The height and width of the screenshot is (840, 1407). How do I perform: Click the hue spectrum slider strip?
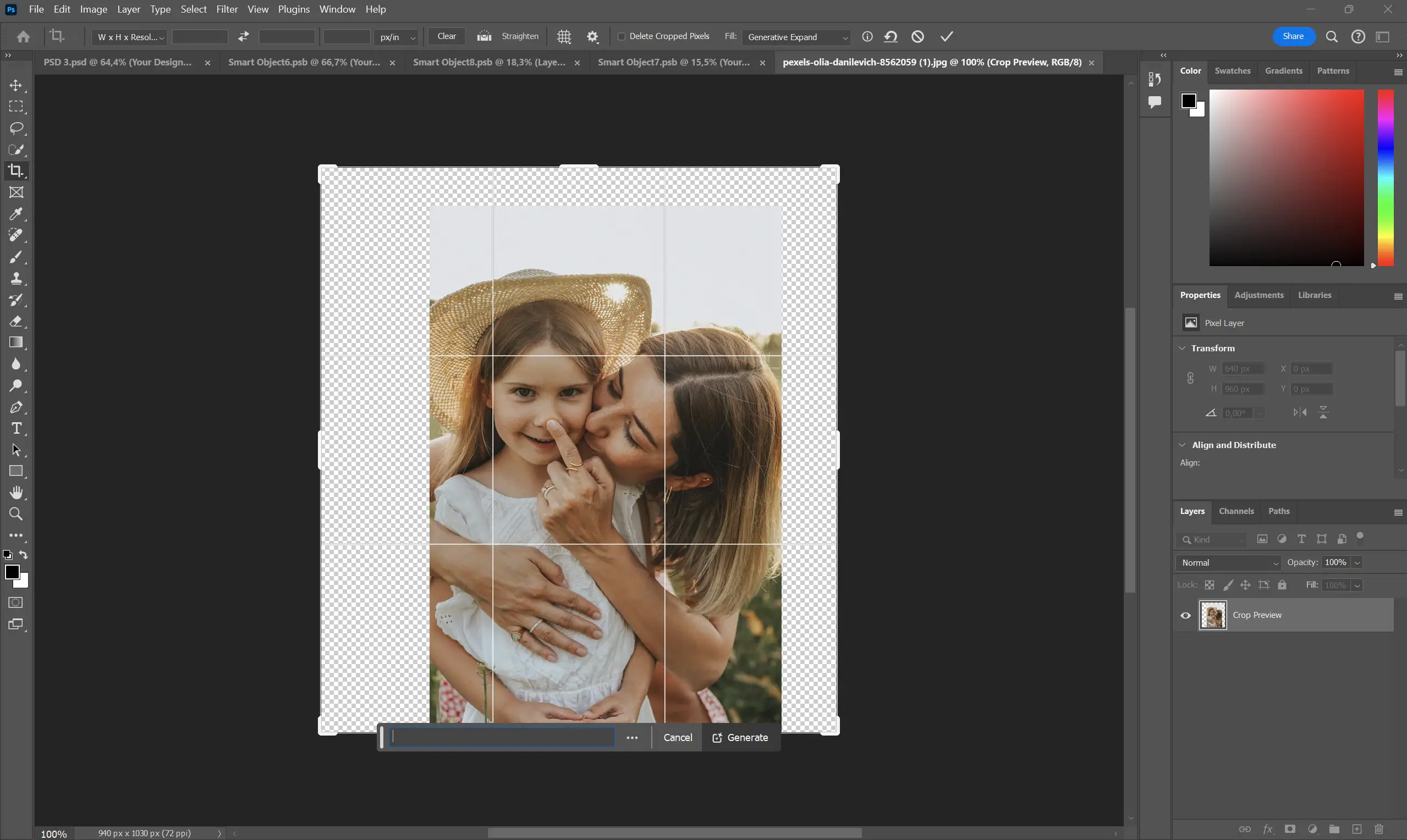pyautogui.click(x=1386, y=178)
